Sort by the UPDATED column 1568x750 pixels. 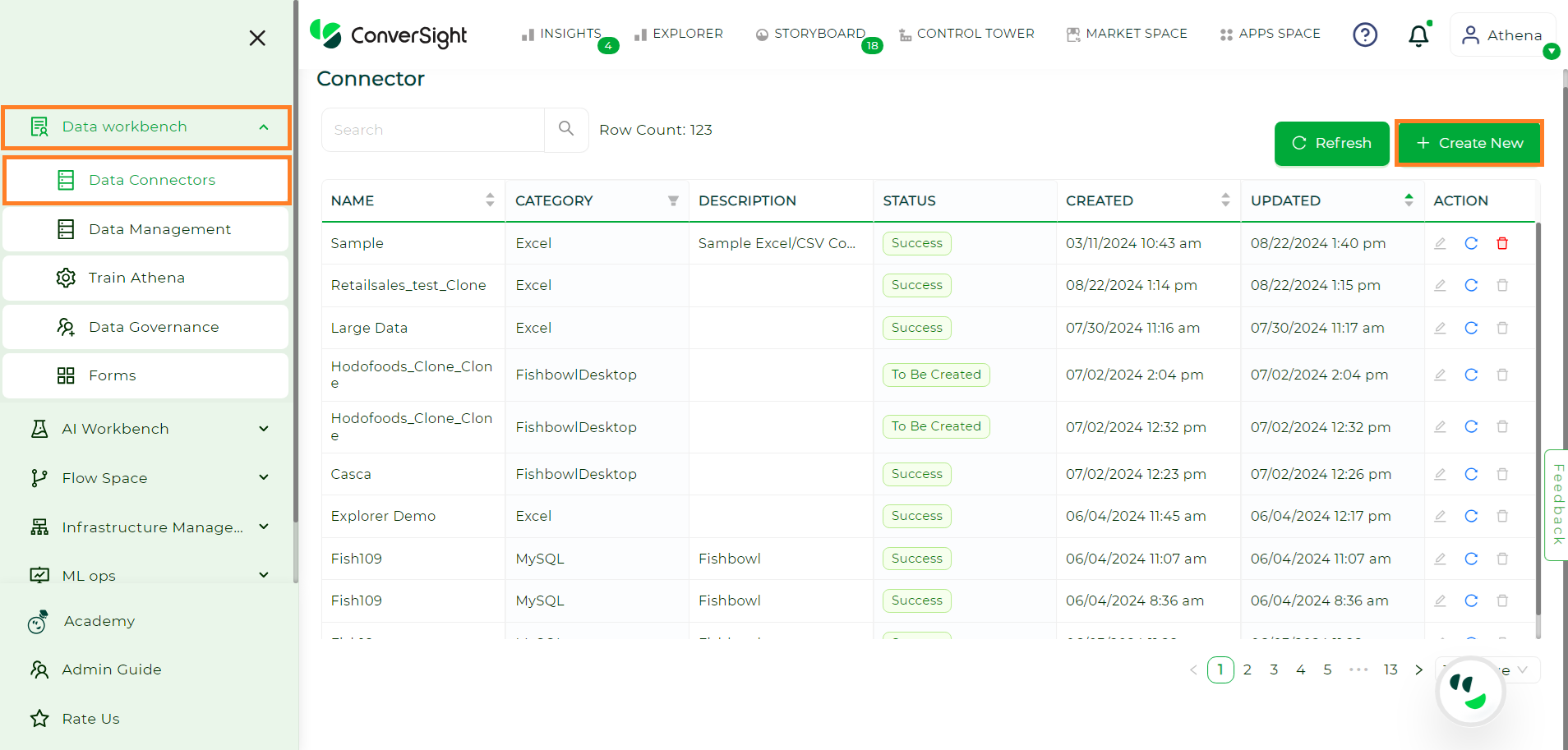pyautogui.click(x=1409, y=200)
